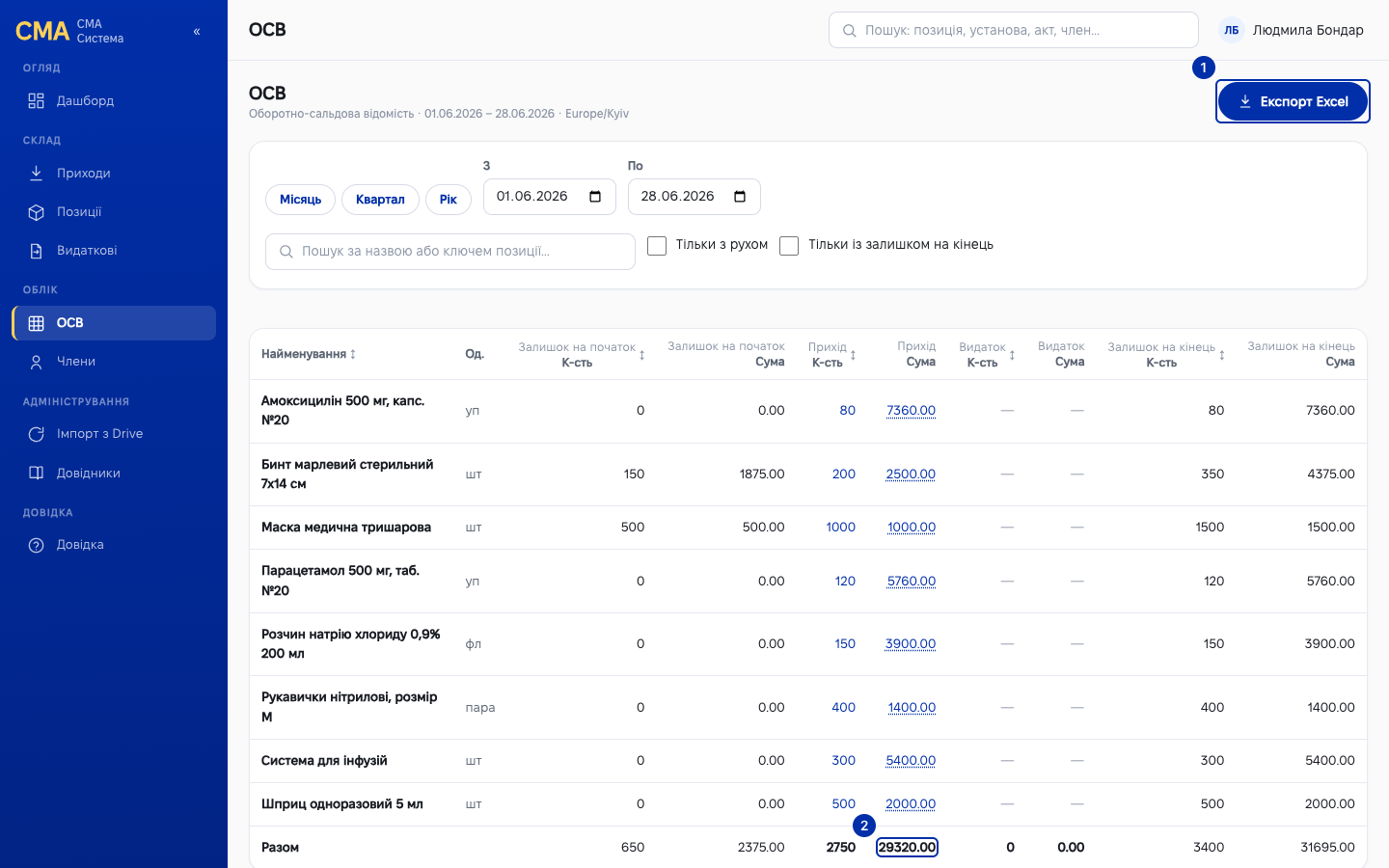
Task: Go to Позиції section
Action: coord(114,211)
